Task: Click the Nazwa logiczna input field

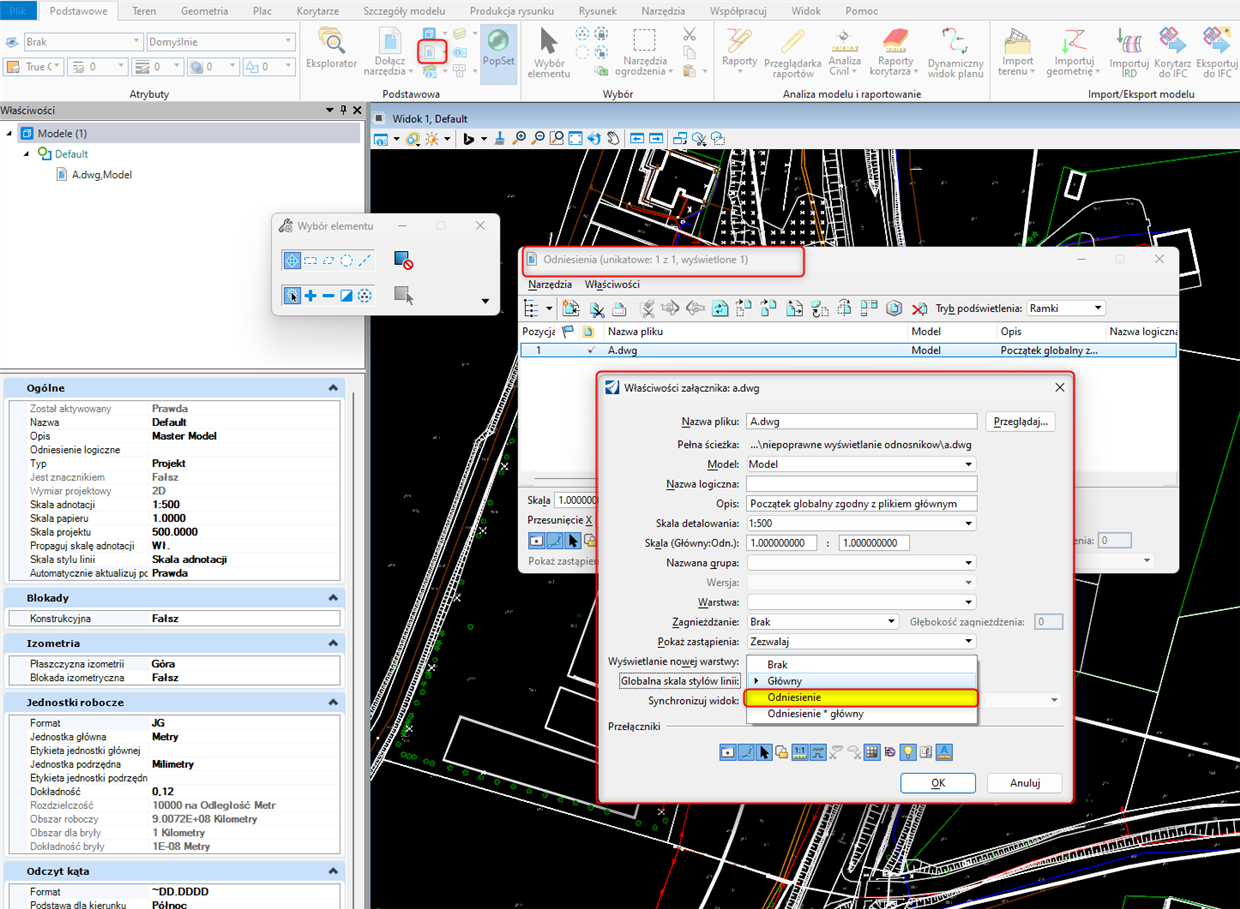Action: [861, 484]
